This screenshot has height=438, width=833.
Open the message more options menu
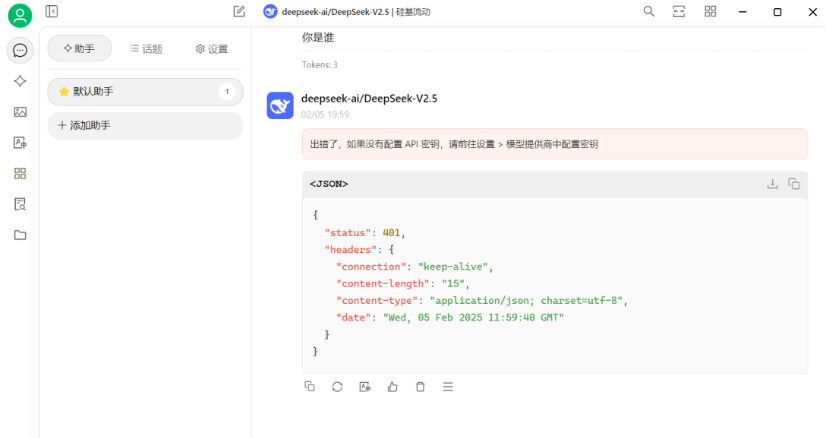point(448,387)
